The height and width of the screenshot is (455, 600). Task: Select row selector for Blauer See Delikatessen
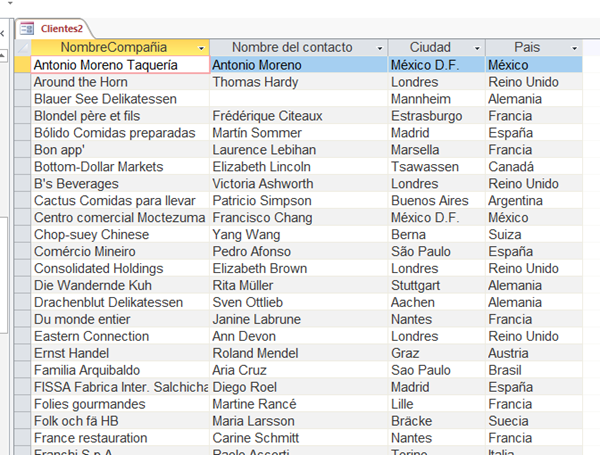23,99
